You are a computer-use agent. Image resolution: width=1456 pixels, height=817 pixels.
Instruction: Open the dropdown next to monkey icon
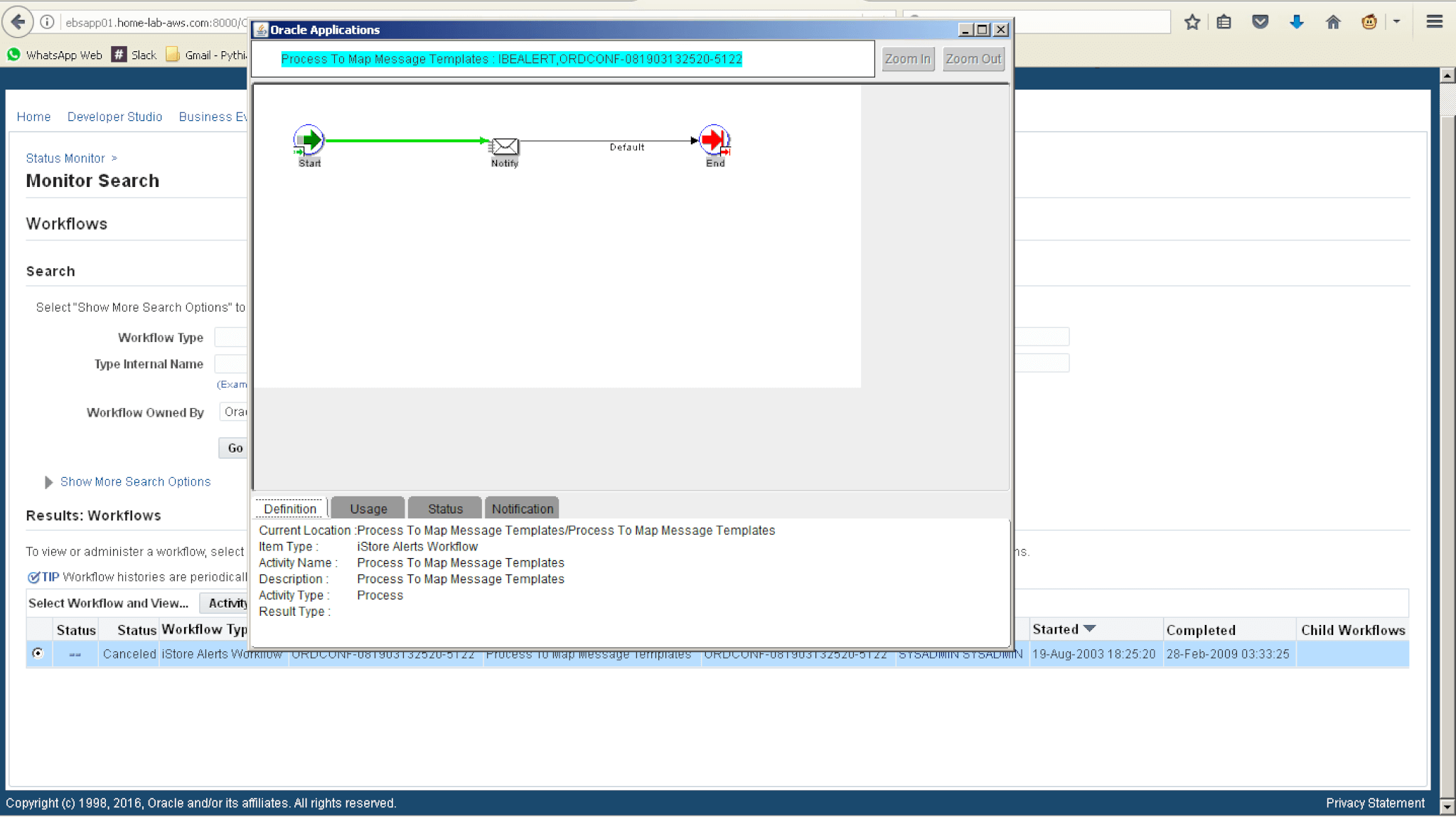[x=1396, y=22]
